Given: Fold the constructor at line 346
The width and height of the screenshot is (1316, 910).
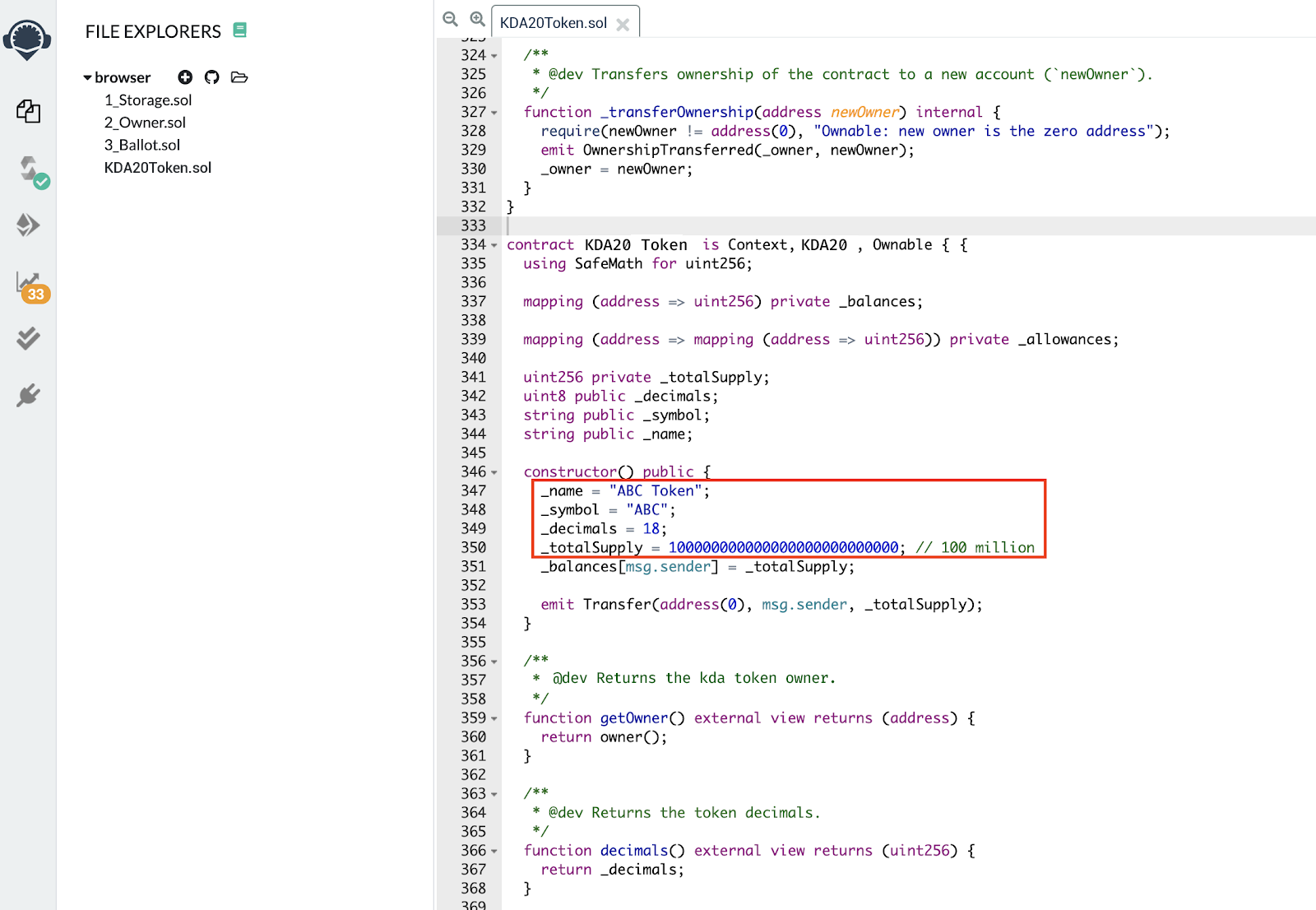Looking at the screenshot, I should point(494,472).
